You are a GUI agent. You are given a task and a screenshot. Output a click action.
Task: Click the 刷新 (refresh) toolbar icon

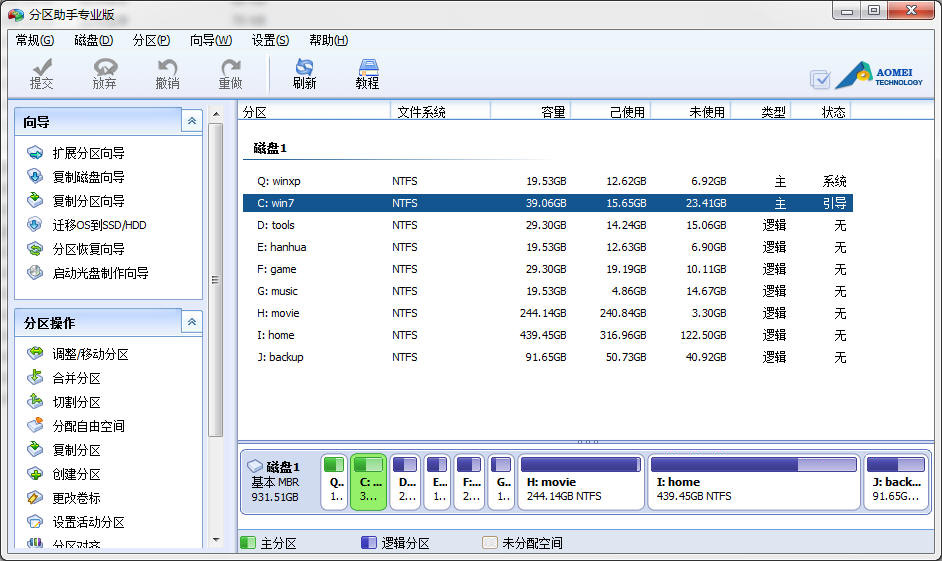(304, 73)
